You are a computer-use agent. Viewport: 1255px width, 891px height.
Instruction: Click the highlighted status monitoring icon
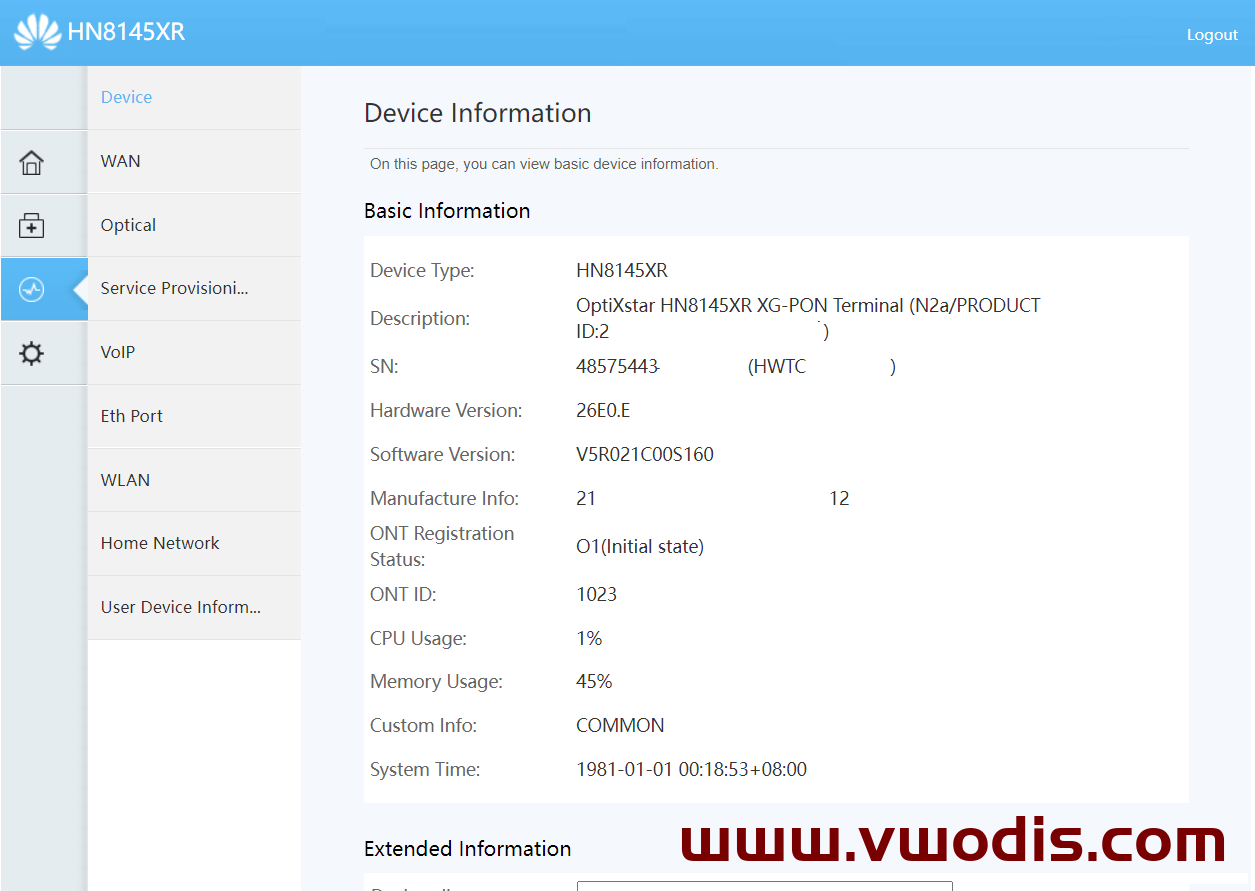(x=31, y=289)
